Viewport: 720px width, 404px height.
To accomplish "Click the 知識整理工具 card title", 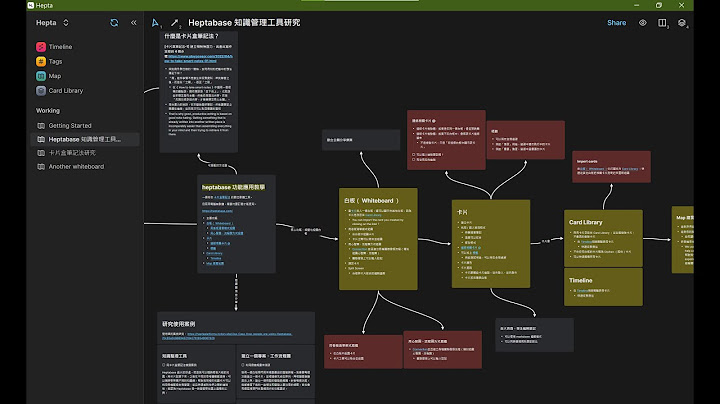I will pos(174,356).
